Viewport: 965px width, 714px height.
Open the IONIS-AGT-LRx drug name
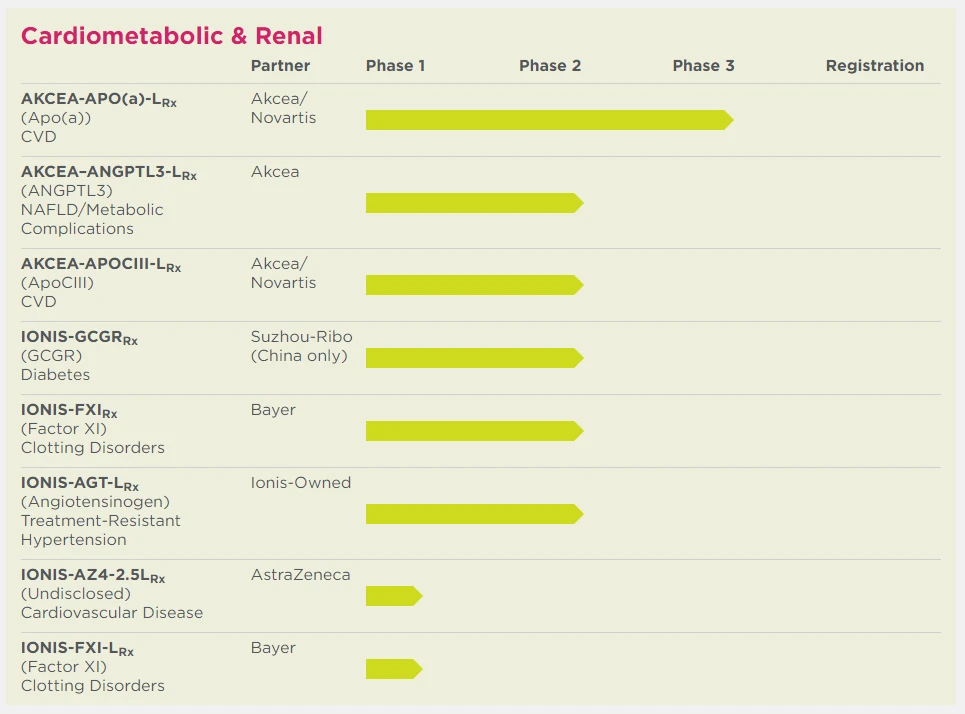click(80, 484)
